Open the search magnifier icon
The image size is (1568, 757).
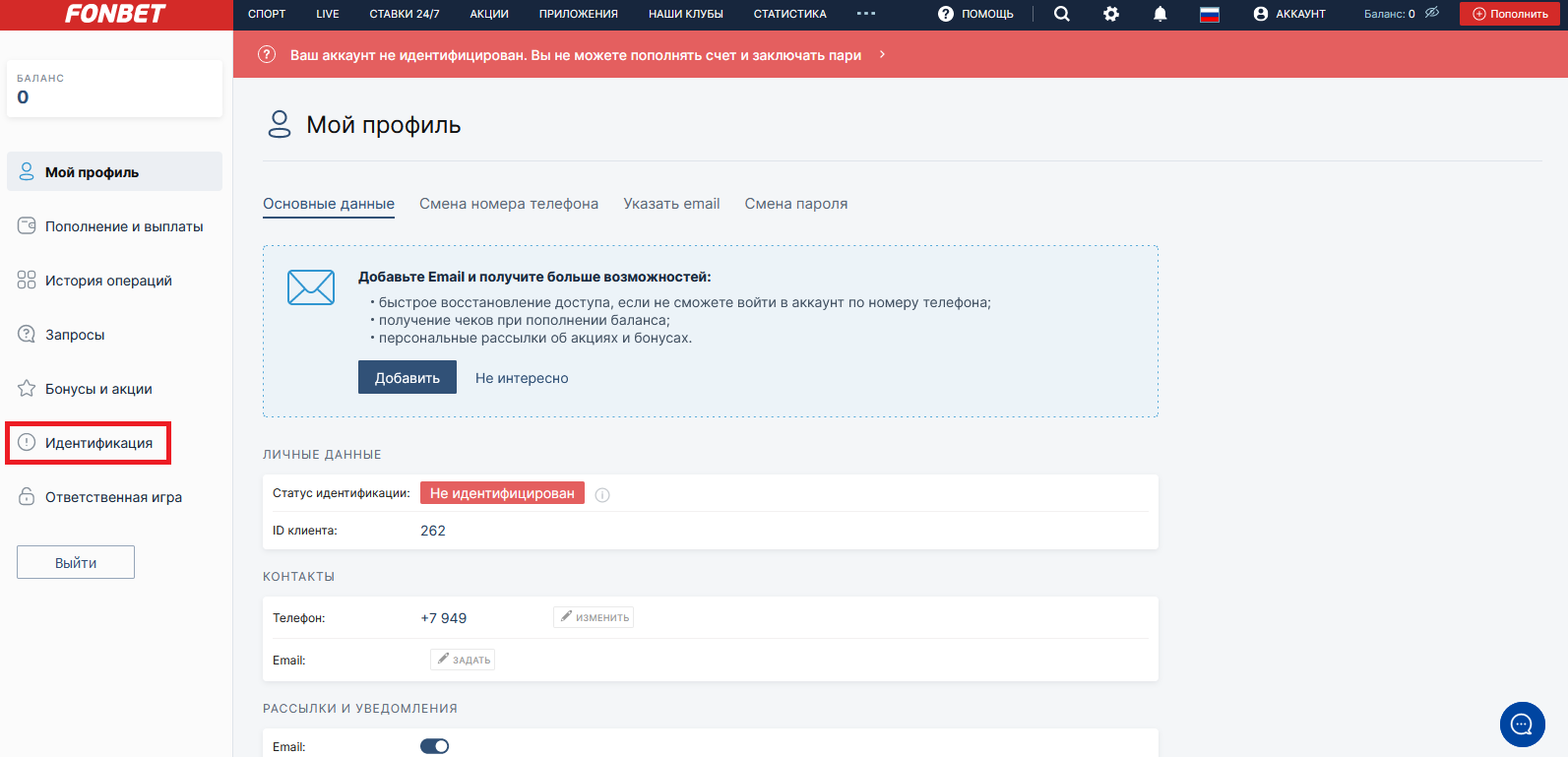click(x=1061, y=14)
